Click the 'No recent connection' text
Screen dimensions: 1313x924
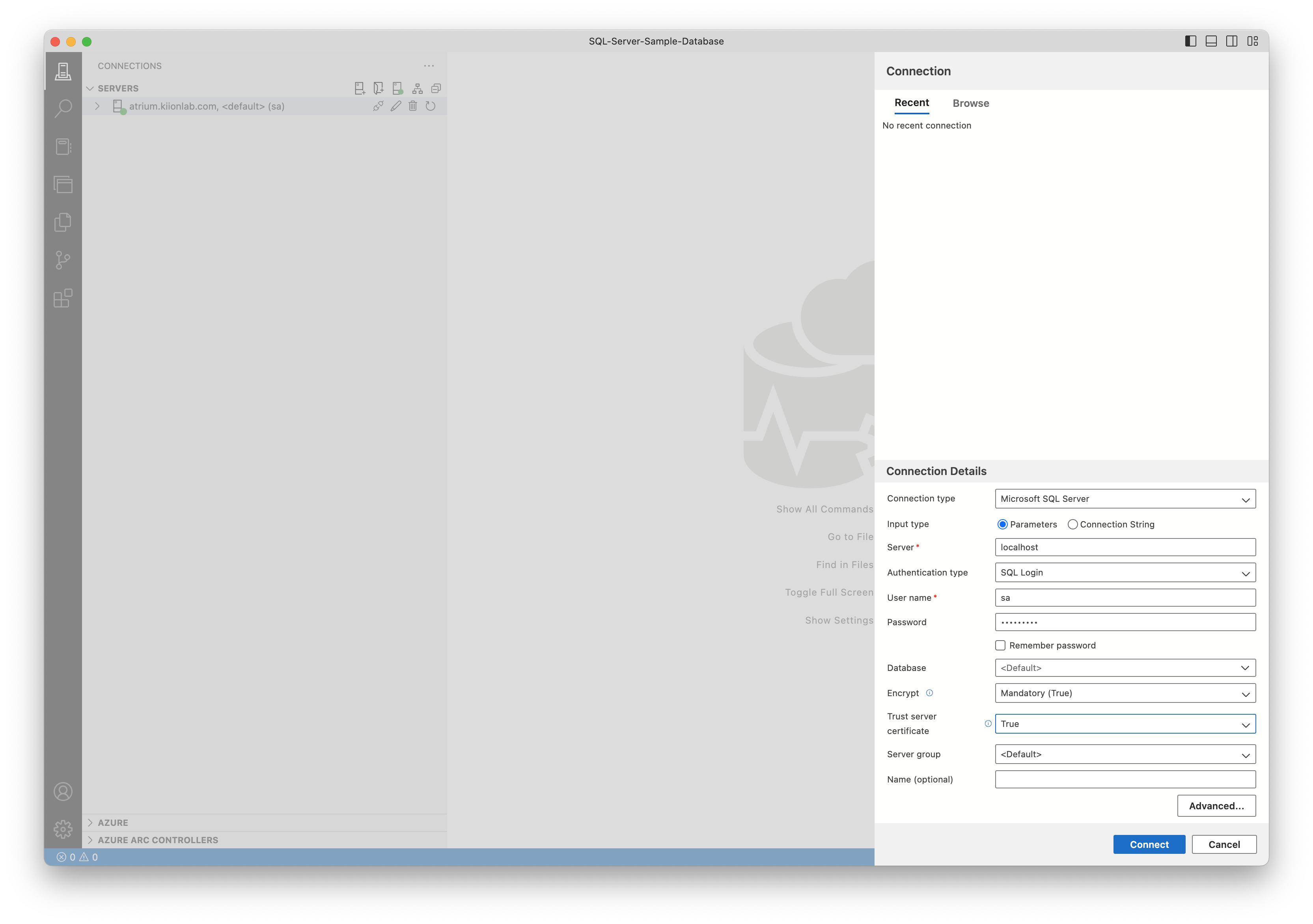pos(927,125)
